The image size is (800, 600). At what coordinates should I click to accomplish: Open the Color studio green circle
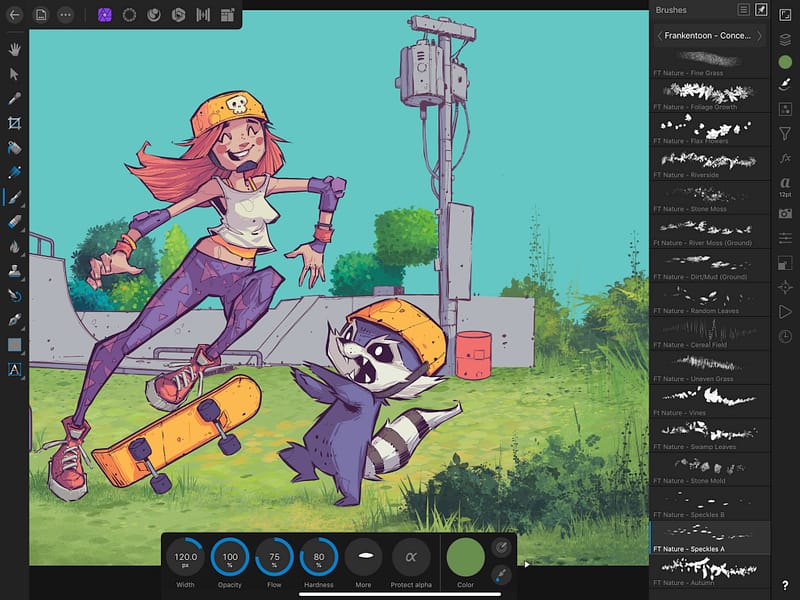tap(785, 62)
